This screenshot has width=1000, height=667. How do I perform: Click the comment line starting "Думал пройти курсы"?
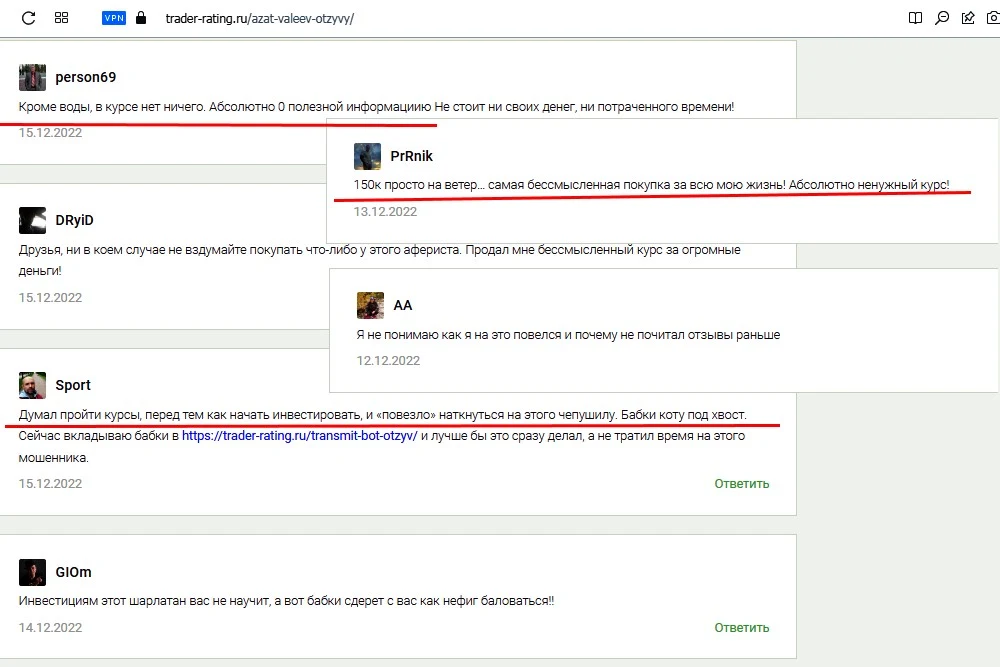383,415
